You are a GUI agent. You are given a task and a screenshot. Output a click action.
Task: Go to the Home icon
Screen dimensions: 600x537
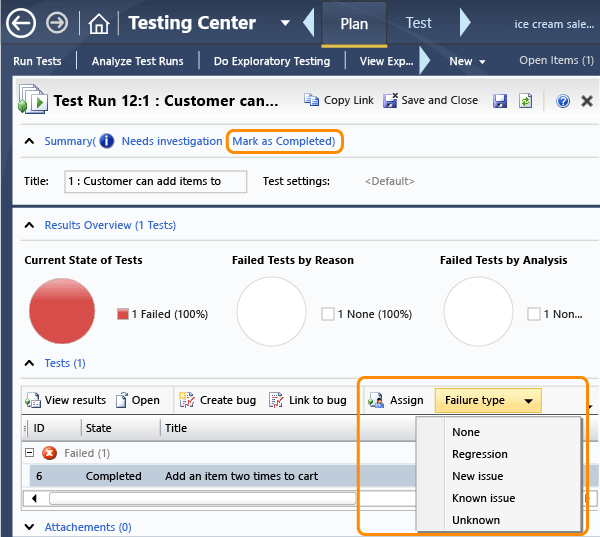pos(98,23)
